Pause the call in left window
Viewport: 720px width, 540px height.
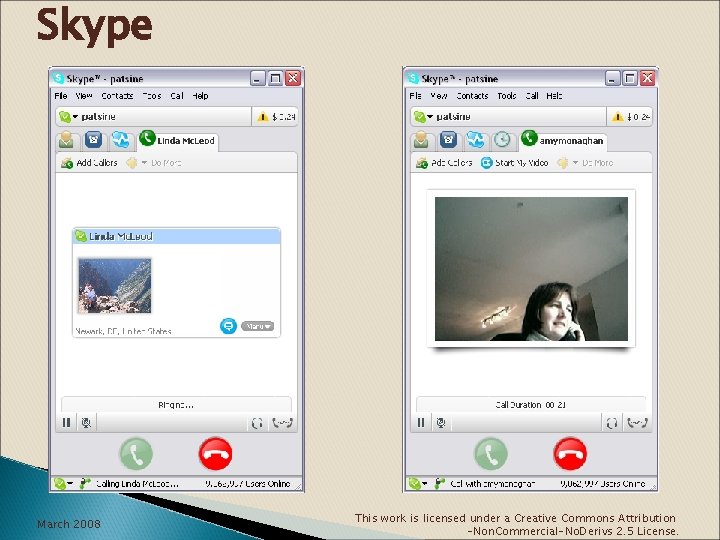click(67, 422)
